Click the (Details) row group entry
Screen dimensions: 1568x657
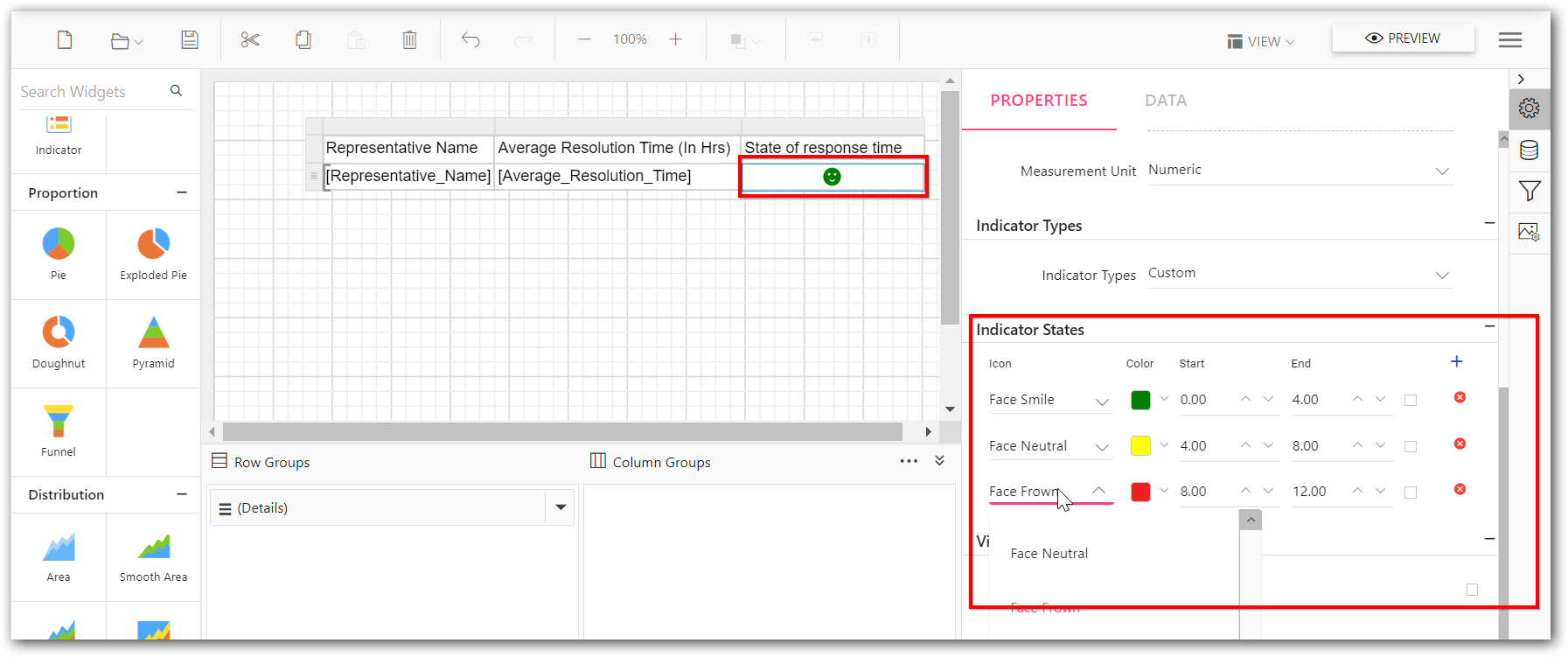click(x=378, y=508)
